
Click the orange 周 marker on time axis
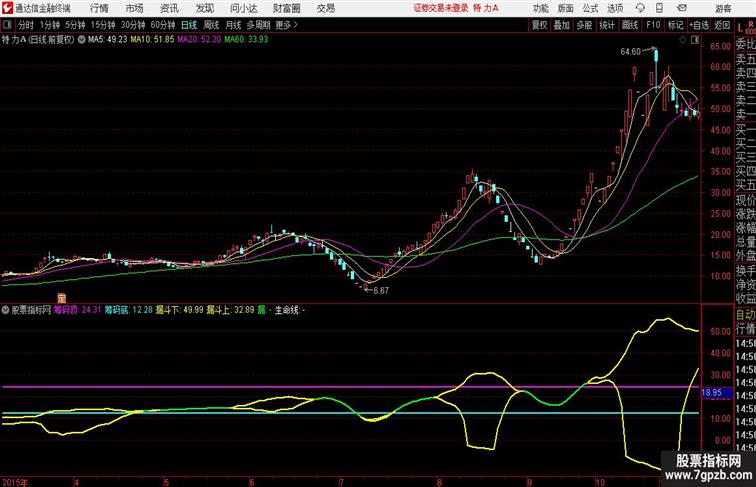(x=61, y=298)
